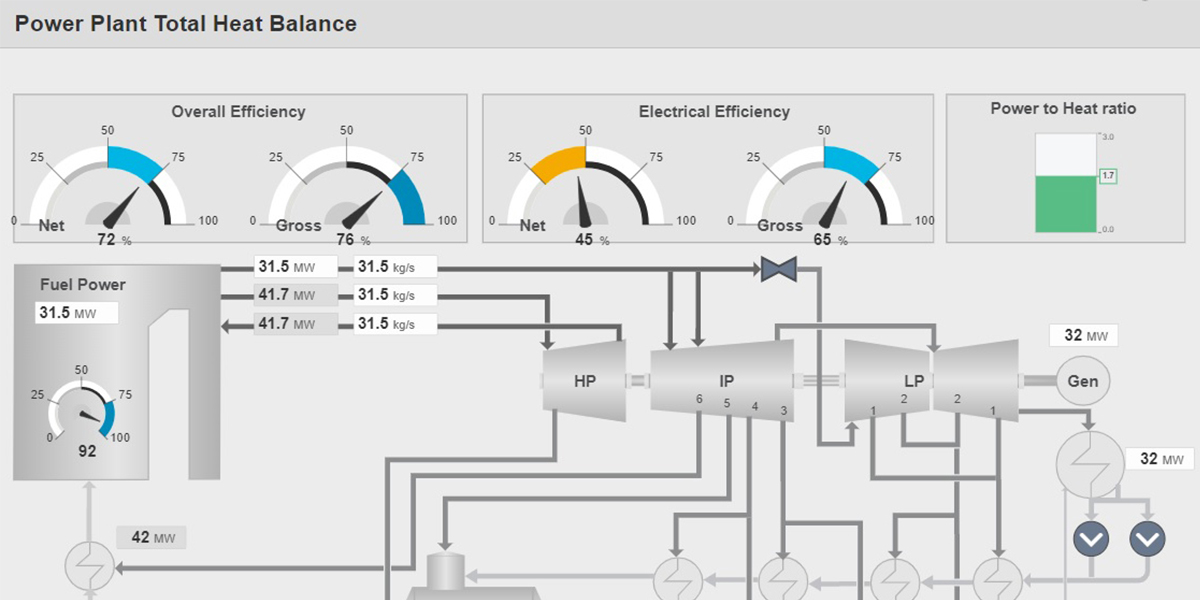Select the HP turbine symbol
The height and width of the screenshot is (600, 1200).
click(584, 381)
